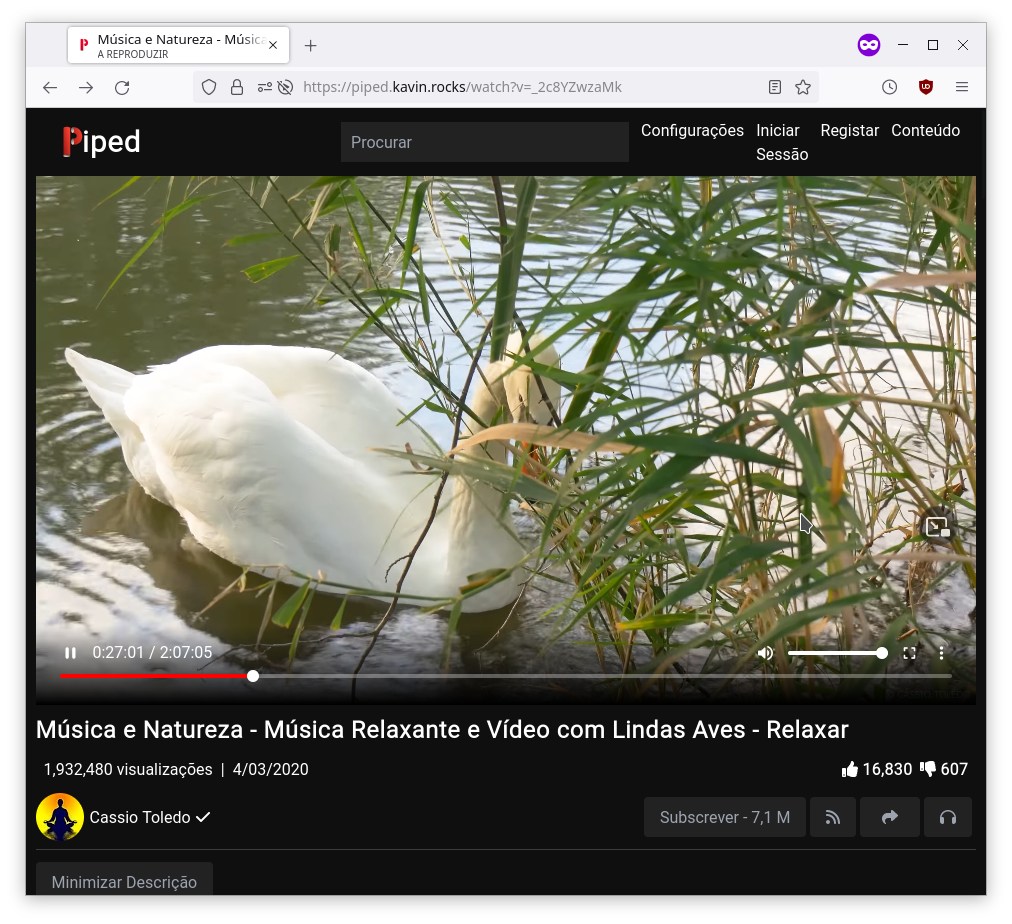Click Minimizar Descrição button
Viewport: 1012px width, 924px height.
pyautogui.click(x=124, y=880)
